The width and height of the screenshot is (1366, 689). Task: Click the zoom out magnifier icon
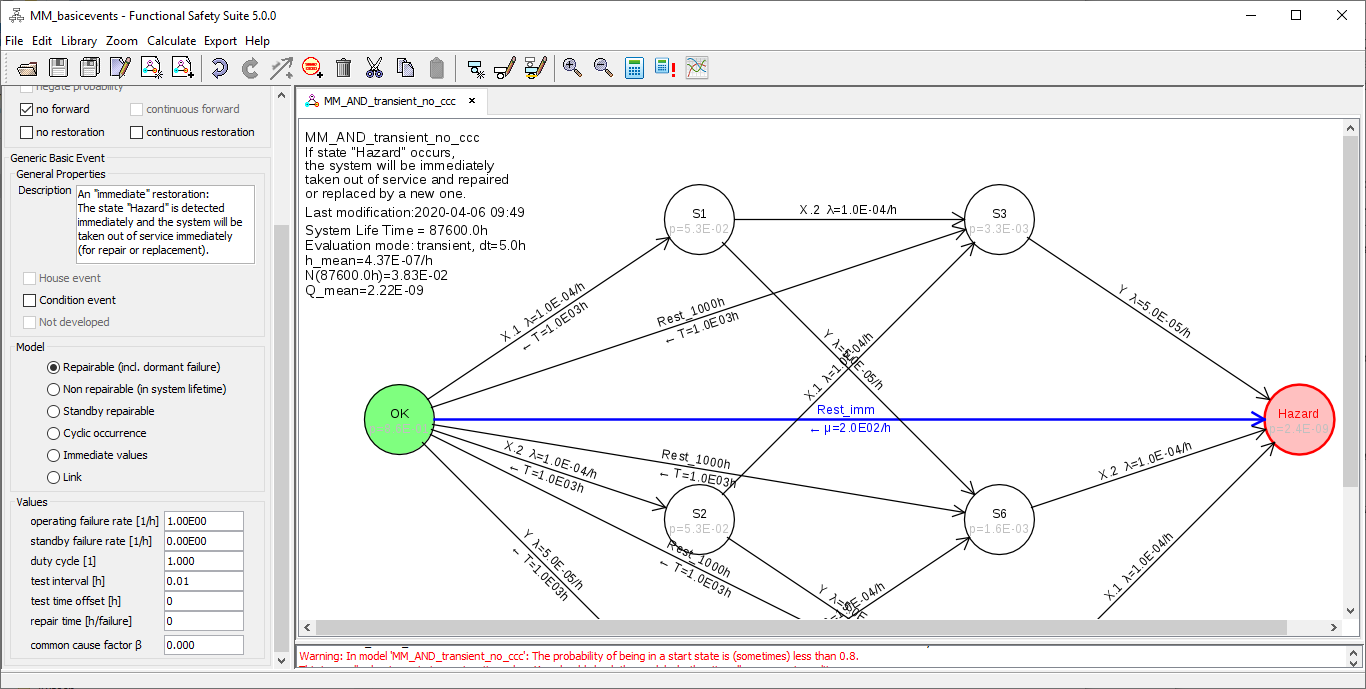click(x=603, y=68)
